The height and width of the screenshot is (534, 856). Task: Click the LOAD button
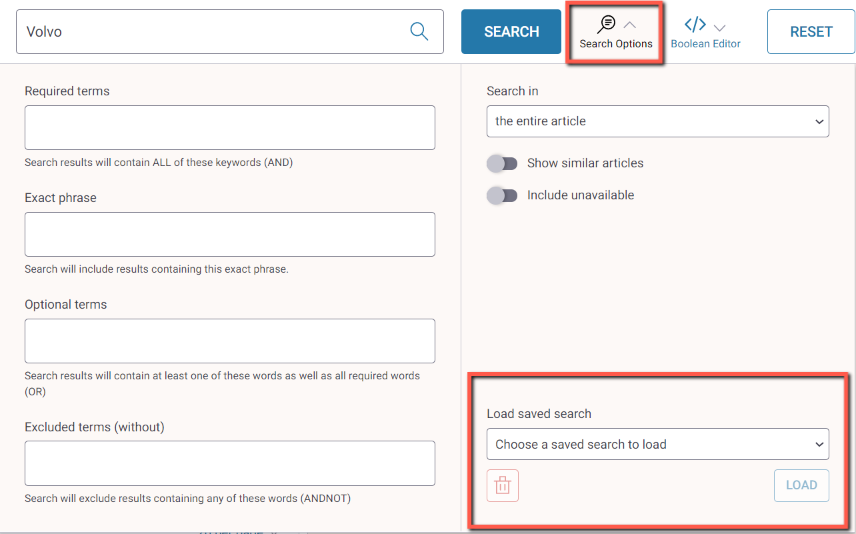click(x=801, y=485)
